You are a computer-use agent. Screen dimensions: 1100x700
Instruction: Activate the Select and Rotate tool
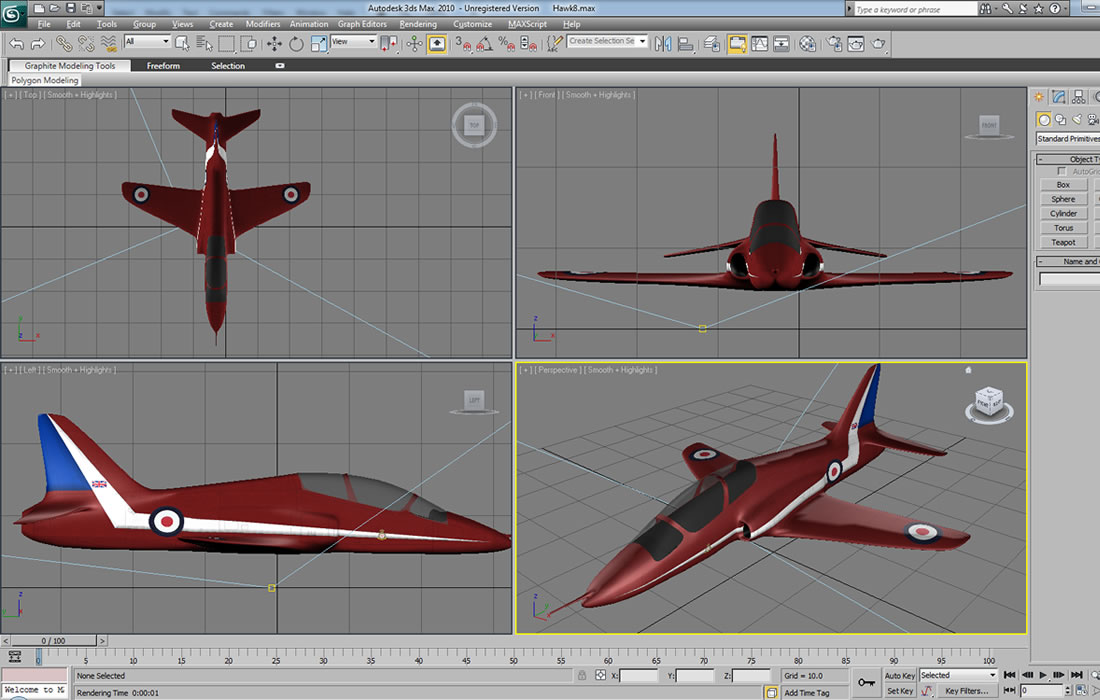point(296,44)
